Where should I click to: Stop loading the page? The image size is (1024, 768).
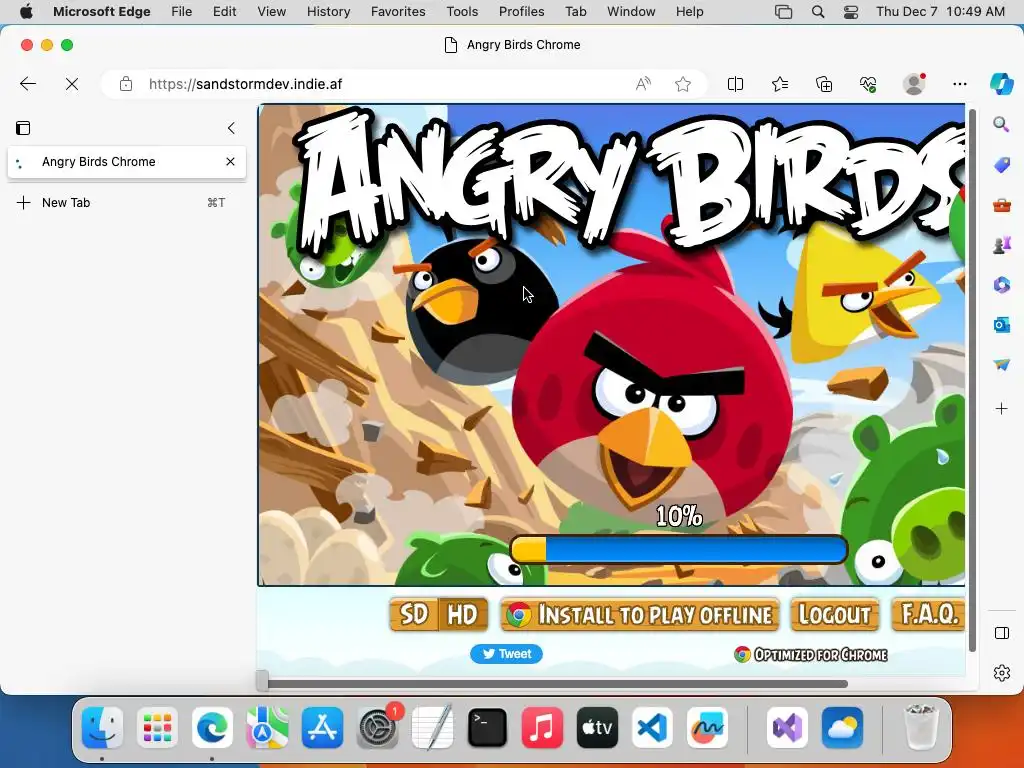pyautogui.click(x=72, y=84)
